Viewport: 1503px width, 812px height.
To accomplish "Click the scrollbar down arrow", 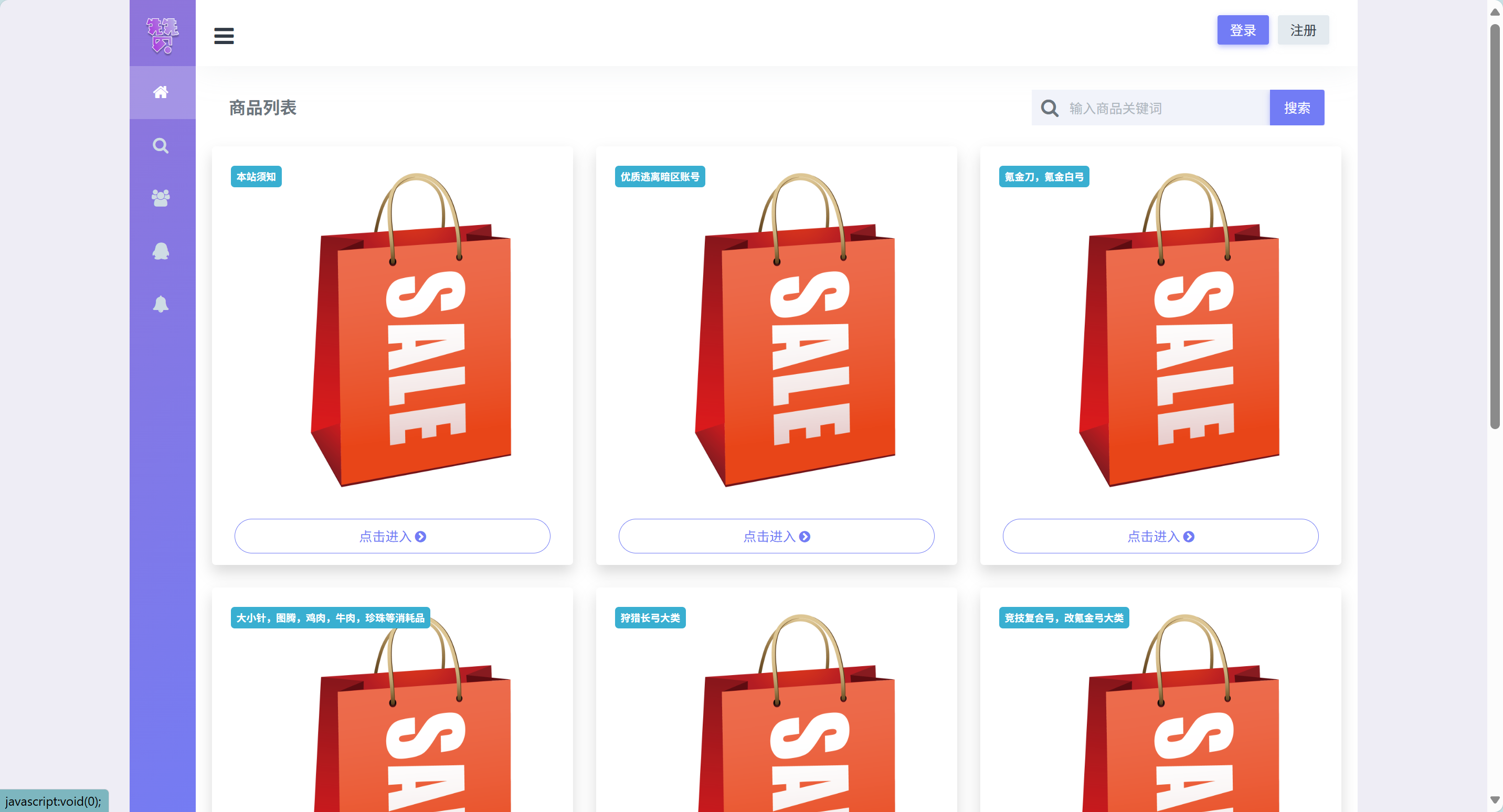I will (1494, 800).
